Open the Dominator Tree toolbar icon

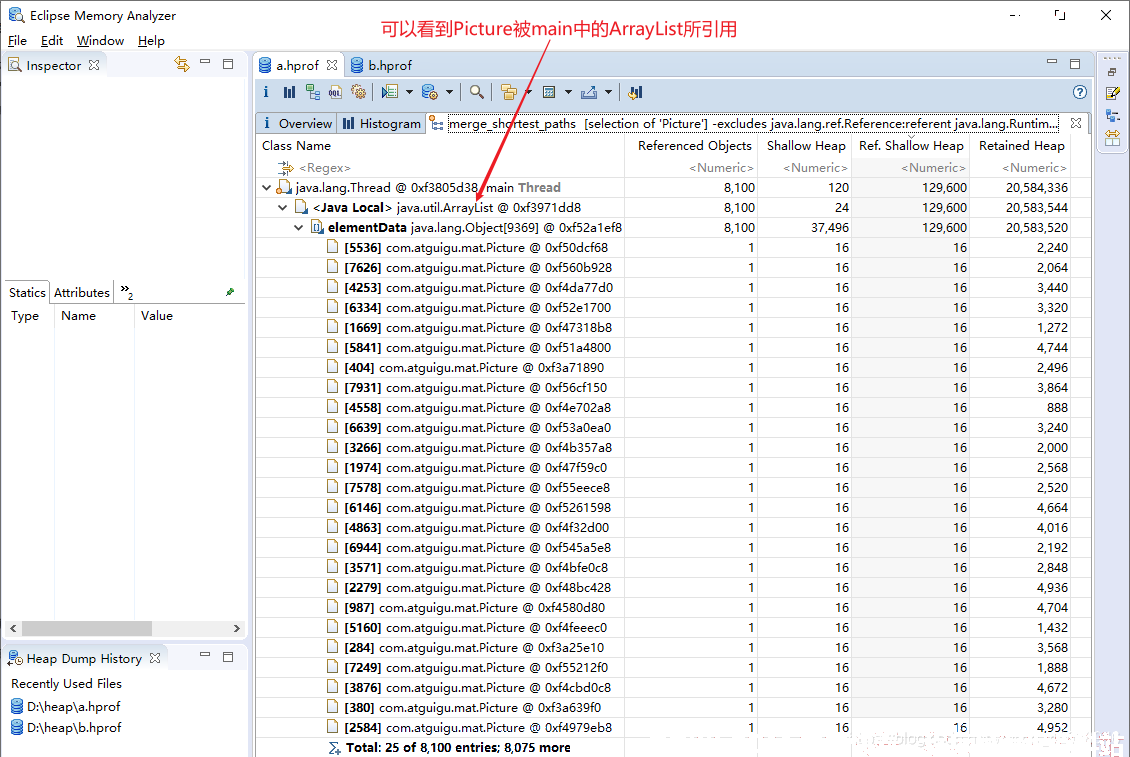(312, 92)
